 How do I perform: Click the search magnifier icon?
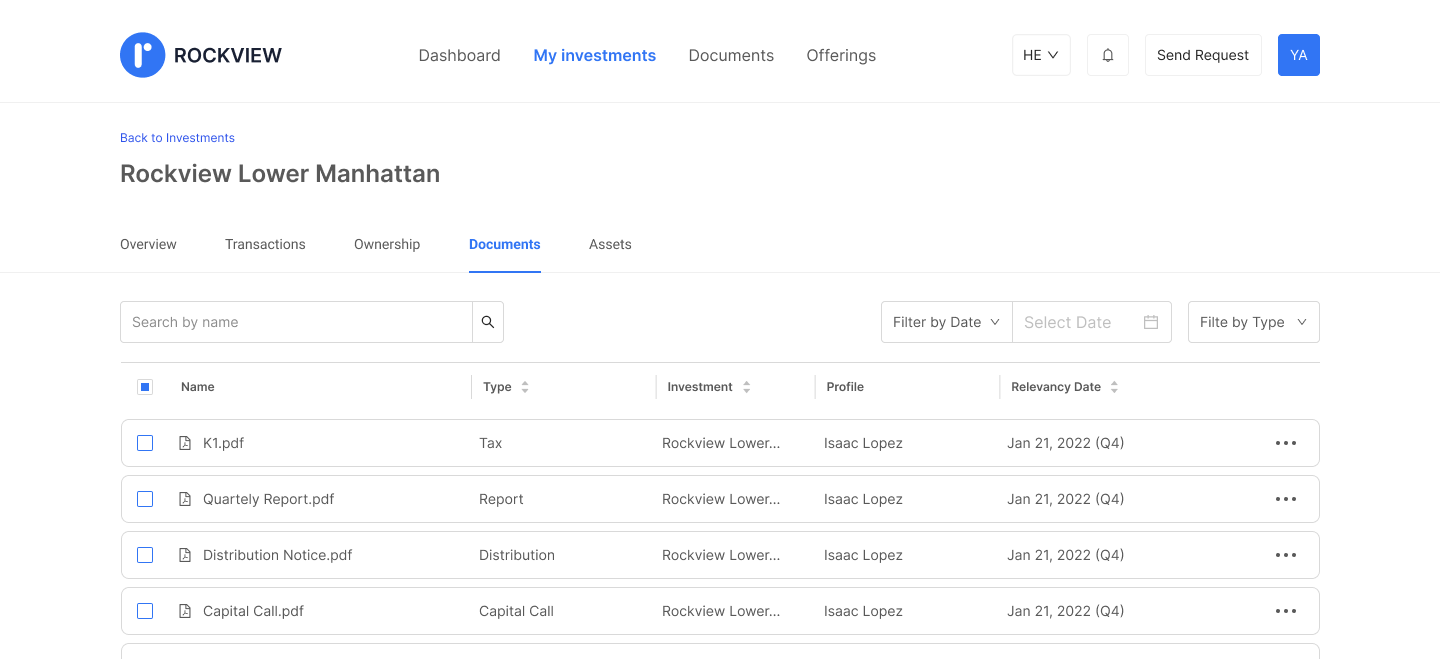487,321
